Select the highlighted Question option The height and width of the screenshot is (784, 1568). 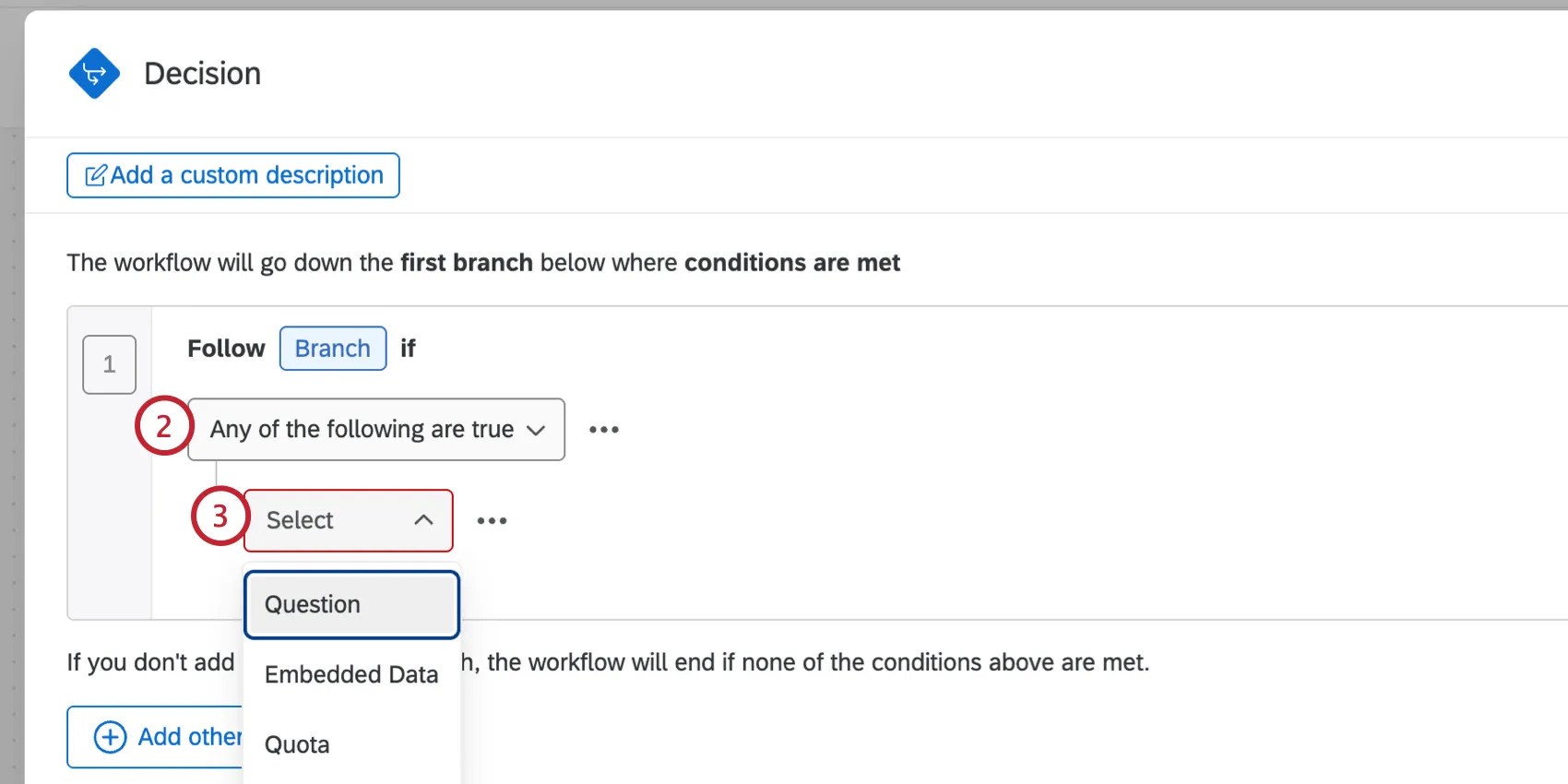tap(350, 604)
